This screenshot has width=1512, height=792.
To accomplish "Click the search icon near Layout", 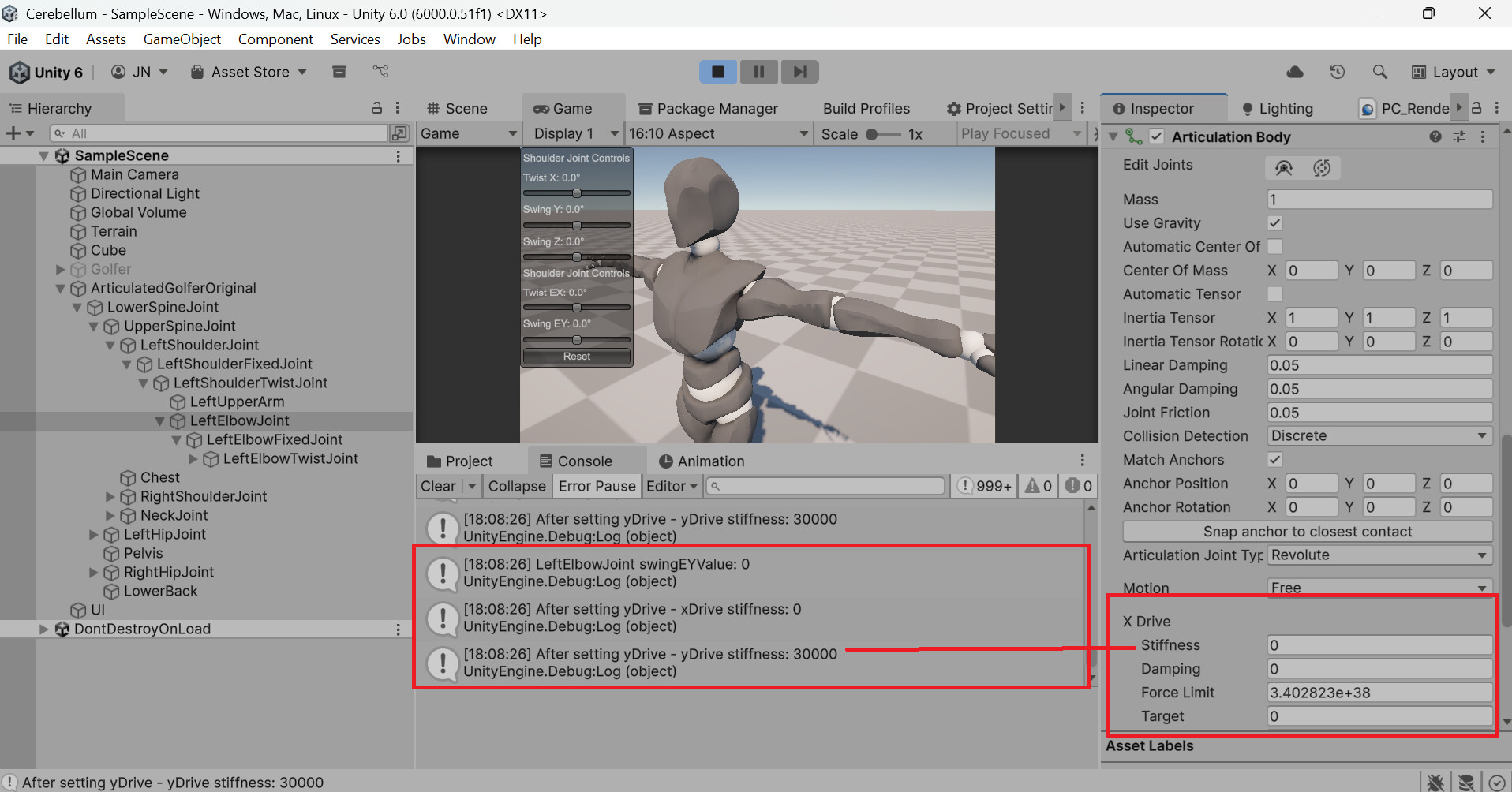I will point(1379,72).
